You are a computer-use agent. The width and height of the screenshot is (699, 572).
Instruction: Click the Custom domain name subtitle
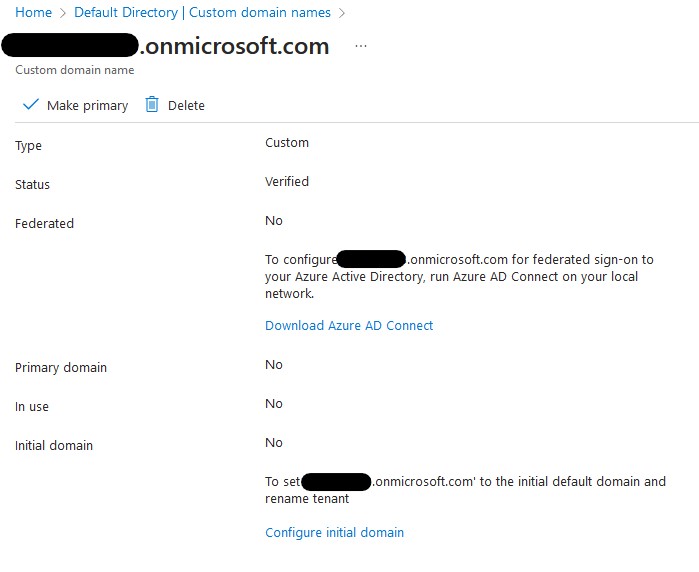75,70
